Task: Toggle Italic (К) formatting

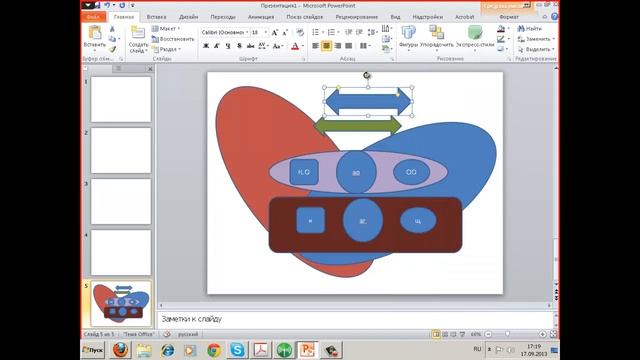Action: 217,46
